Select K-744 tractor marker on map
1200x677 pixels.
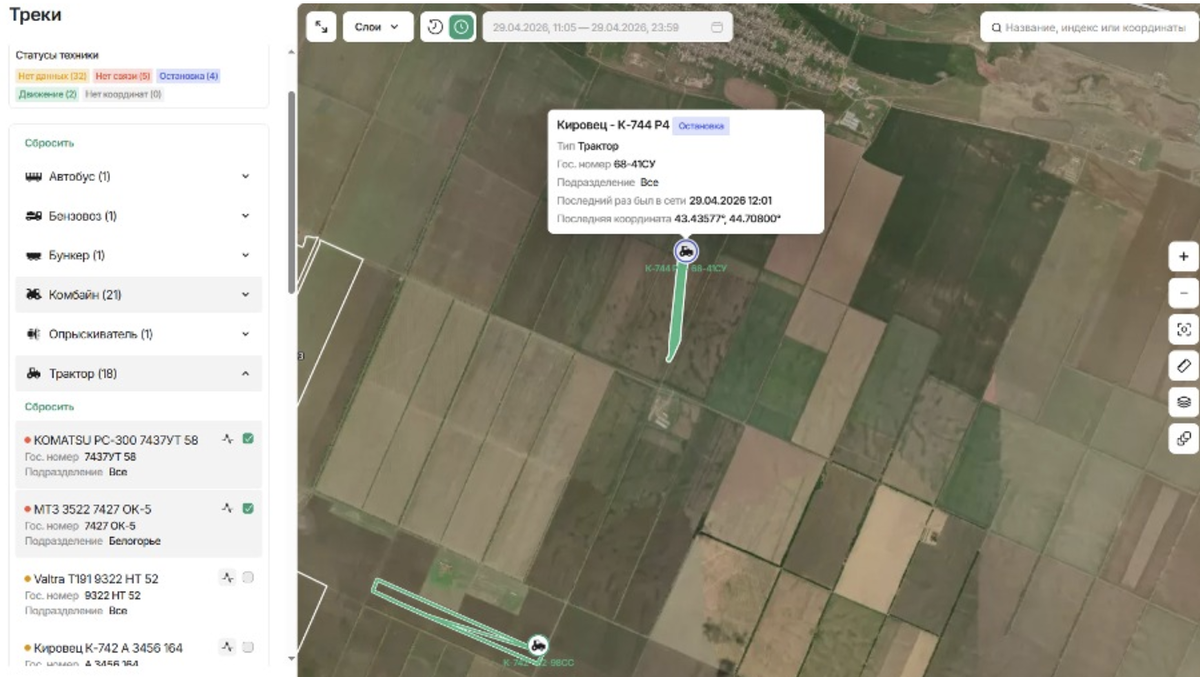(x=686, y=251)
